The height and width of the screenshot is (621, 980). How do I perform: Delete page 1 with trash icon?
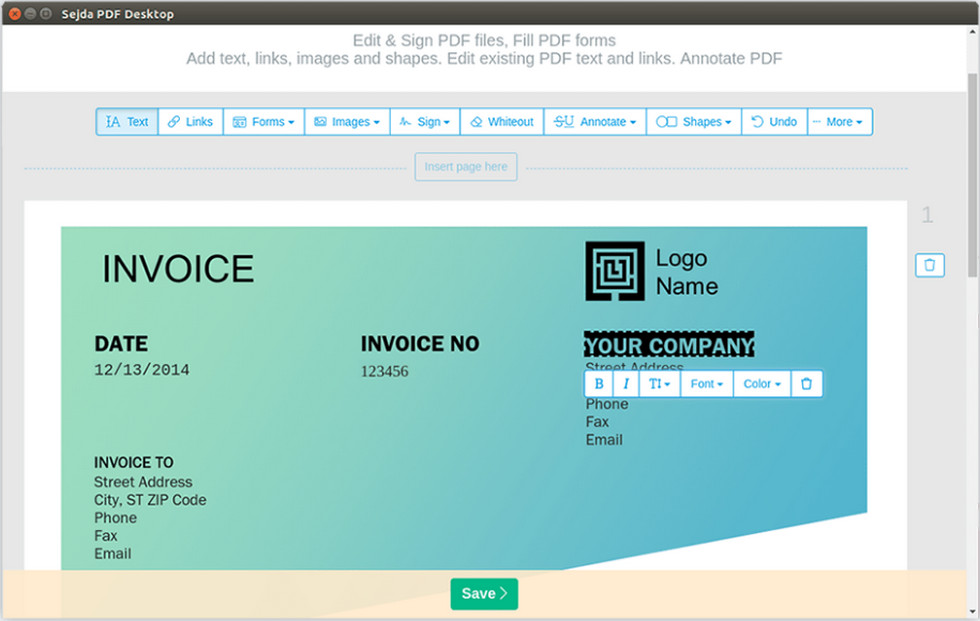coord(929,265)
